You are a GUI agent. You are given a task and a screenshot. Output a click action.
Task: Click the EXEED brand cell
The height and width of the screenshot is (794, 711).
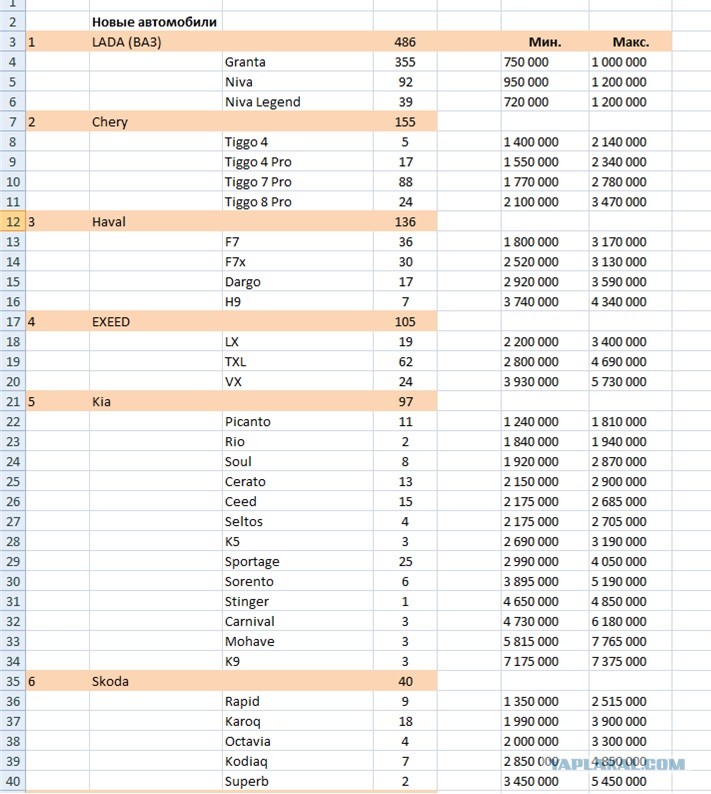click(x=155, y=322)
